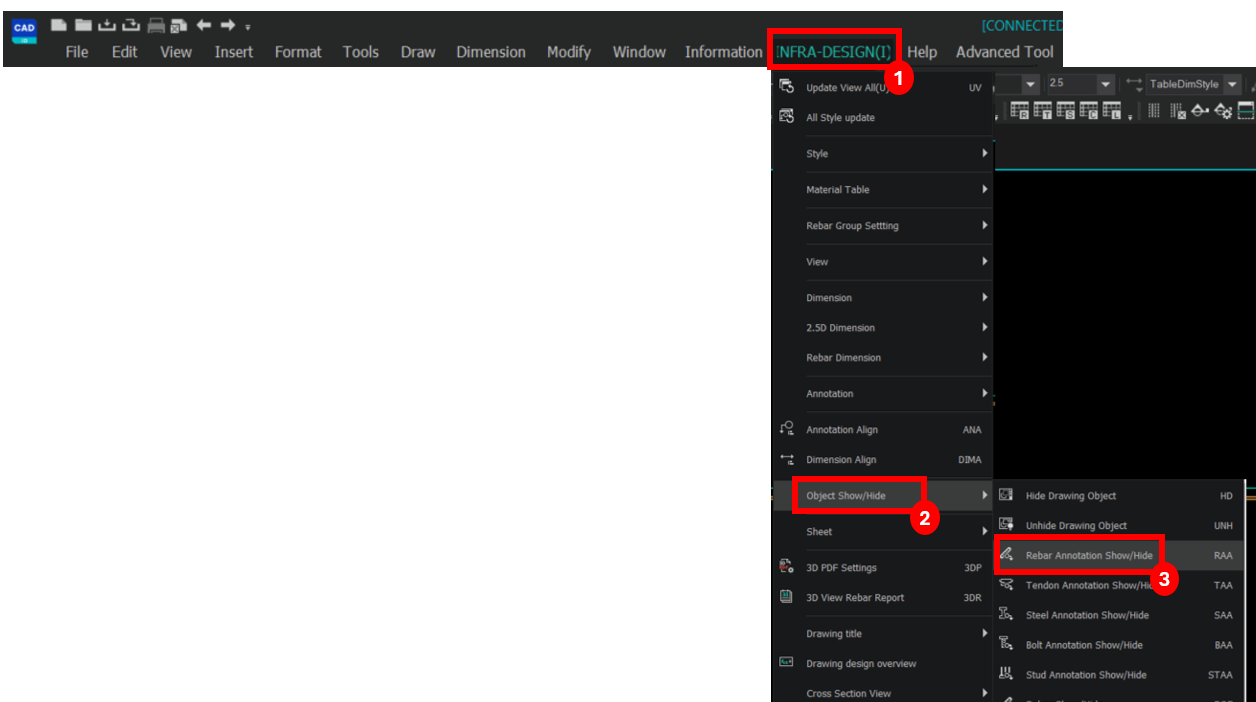Click the print icon in quick toolbar
This screenshot has width=1256, height=702.
156,25
